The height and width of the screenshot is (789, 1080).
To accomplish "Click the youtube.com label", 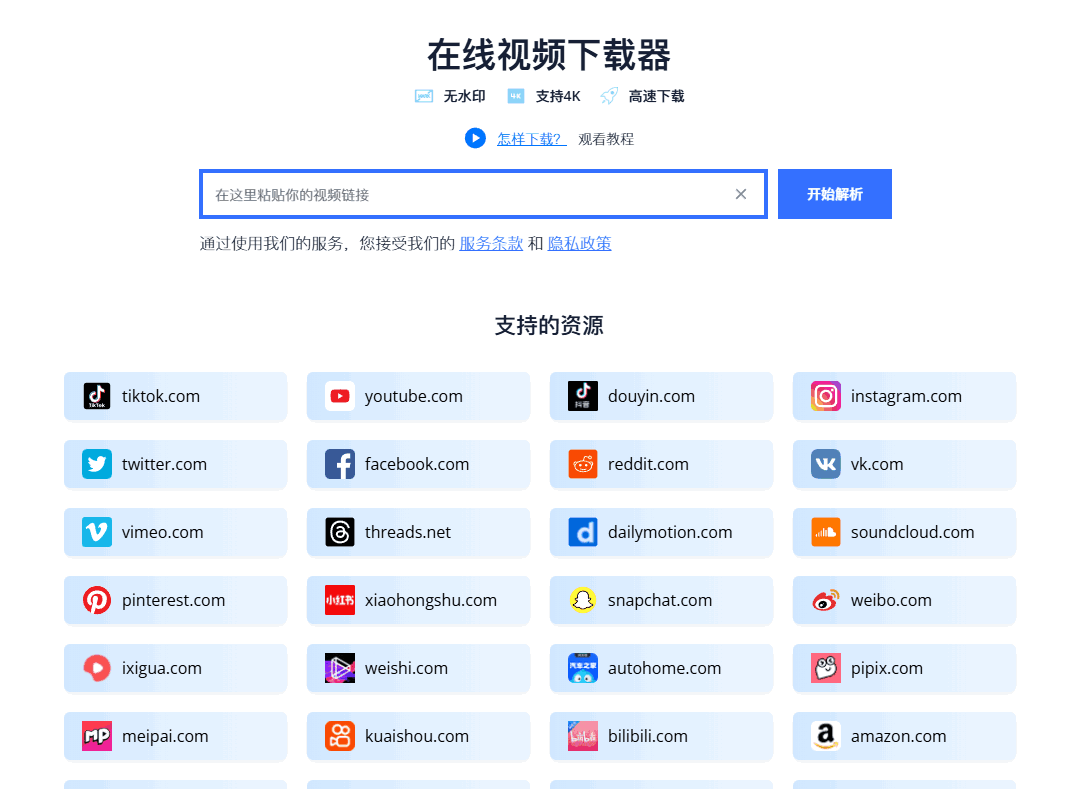I will tap(414, 397).
